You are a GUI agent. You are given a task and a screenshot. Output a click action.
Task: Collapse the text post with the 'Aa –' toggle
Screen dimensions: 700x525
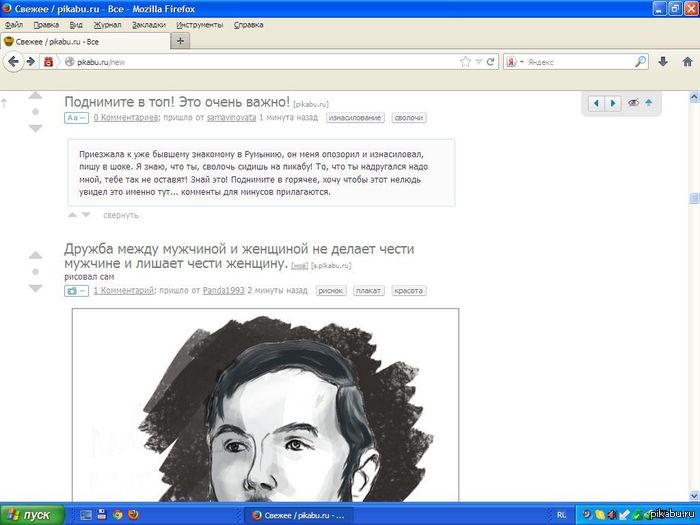[x=76, y=117]
